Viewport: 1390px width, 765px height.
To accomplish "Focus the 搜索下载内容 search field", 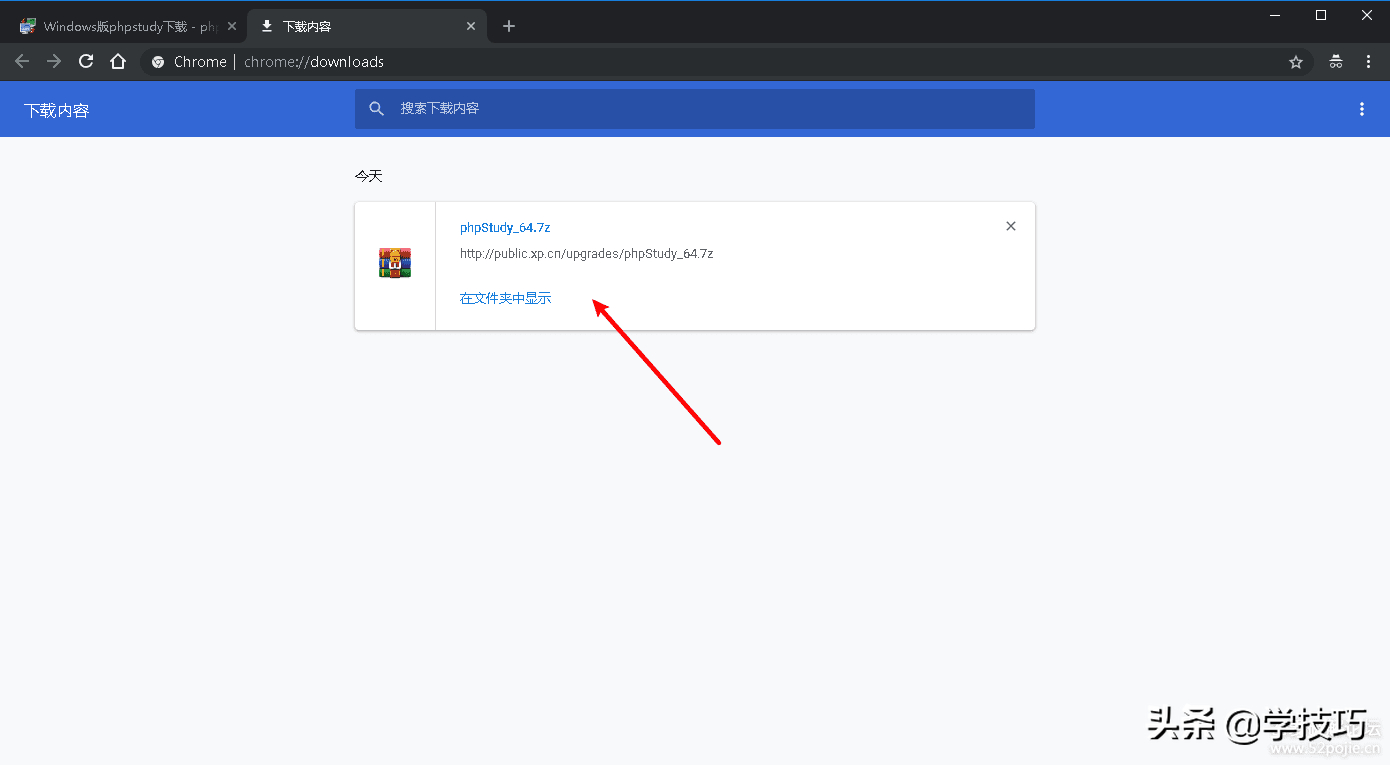I will 695,108.
